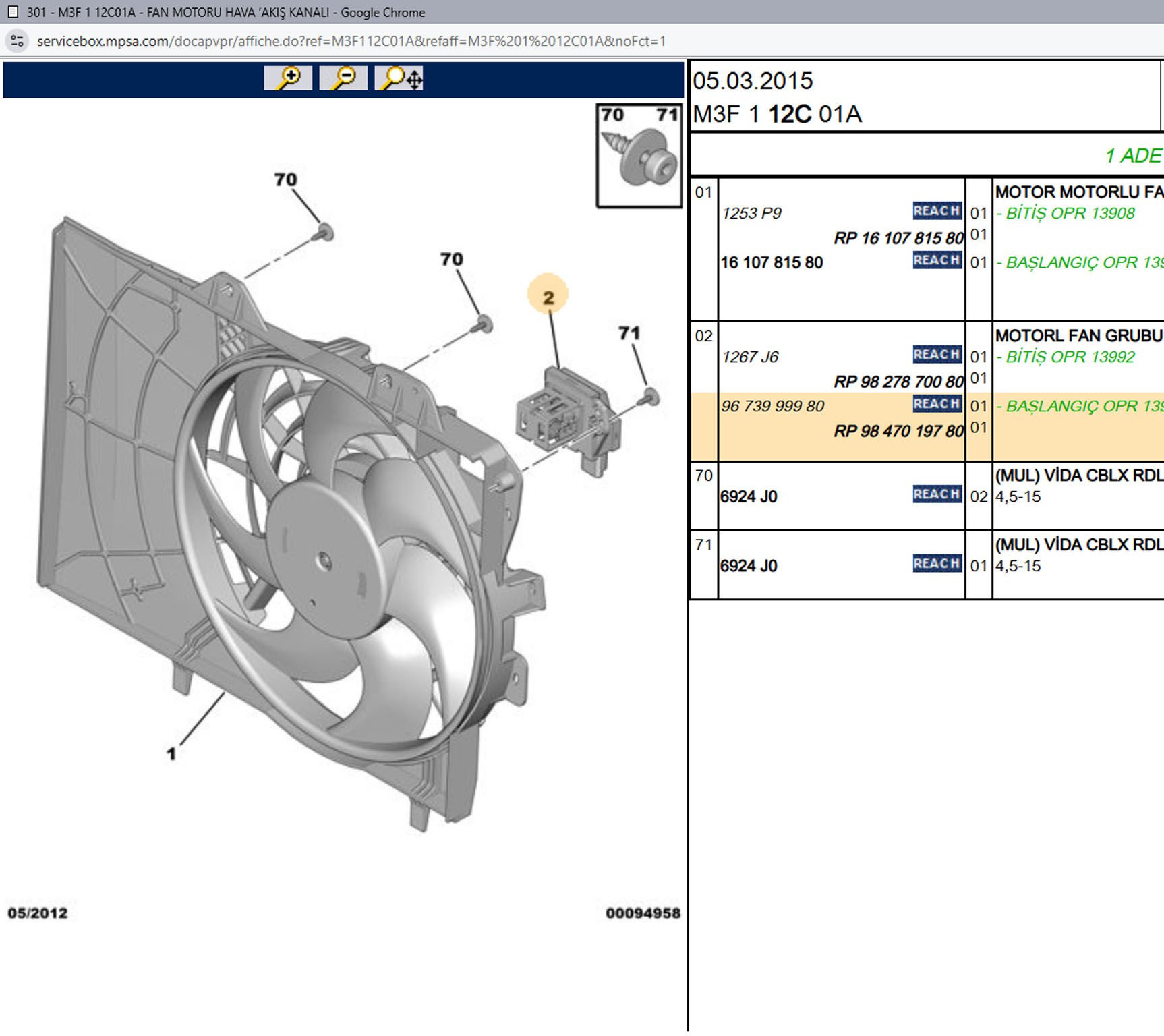Click REACH badge in row 71

[x=937, y=564]
